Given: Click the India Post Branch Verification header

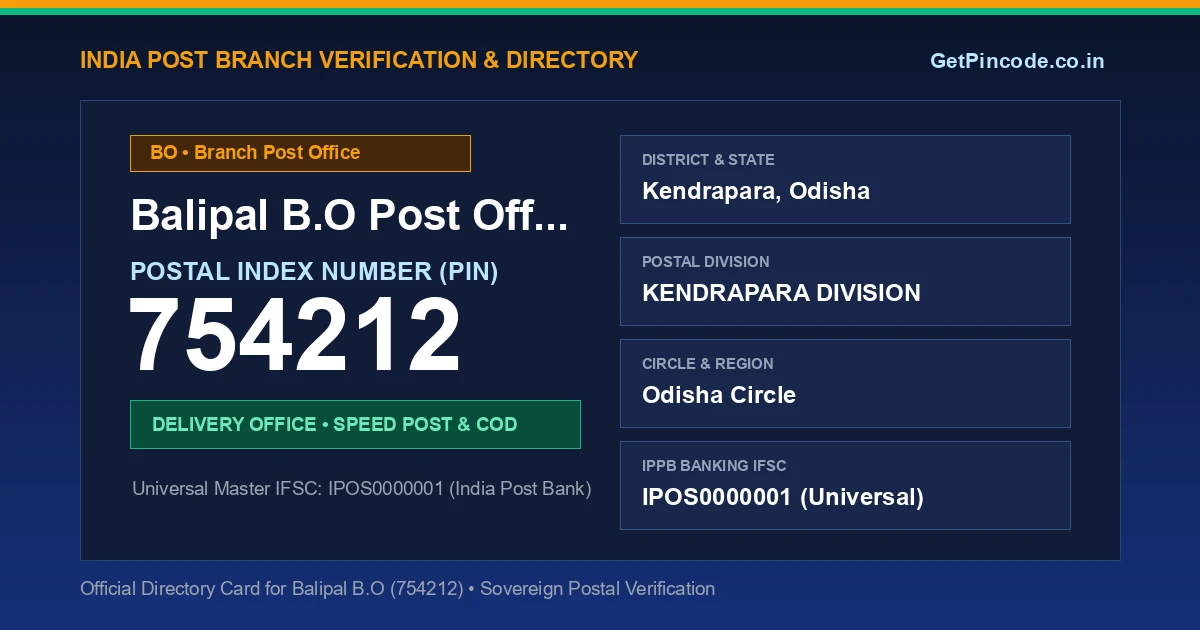Looking at the screenshot, I should (359, 60).
